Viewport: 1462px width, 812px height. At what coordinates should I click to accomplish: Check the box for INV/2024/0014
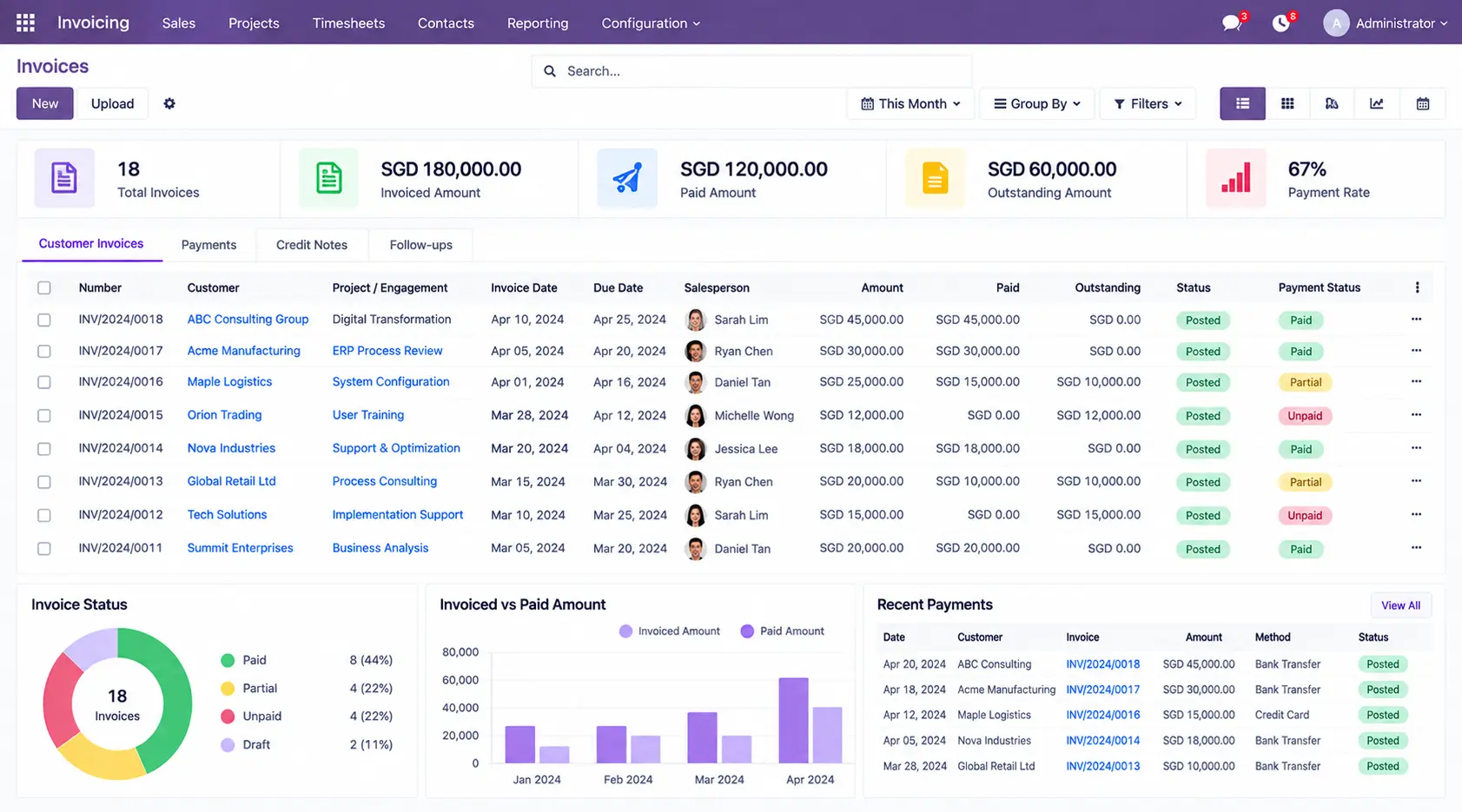(44, 449)
